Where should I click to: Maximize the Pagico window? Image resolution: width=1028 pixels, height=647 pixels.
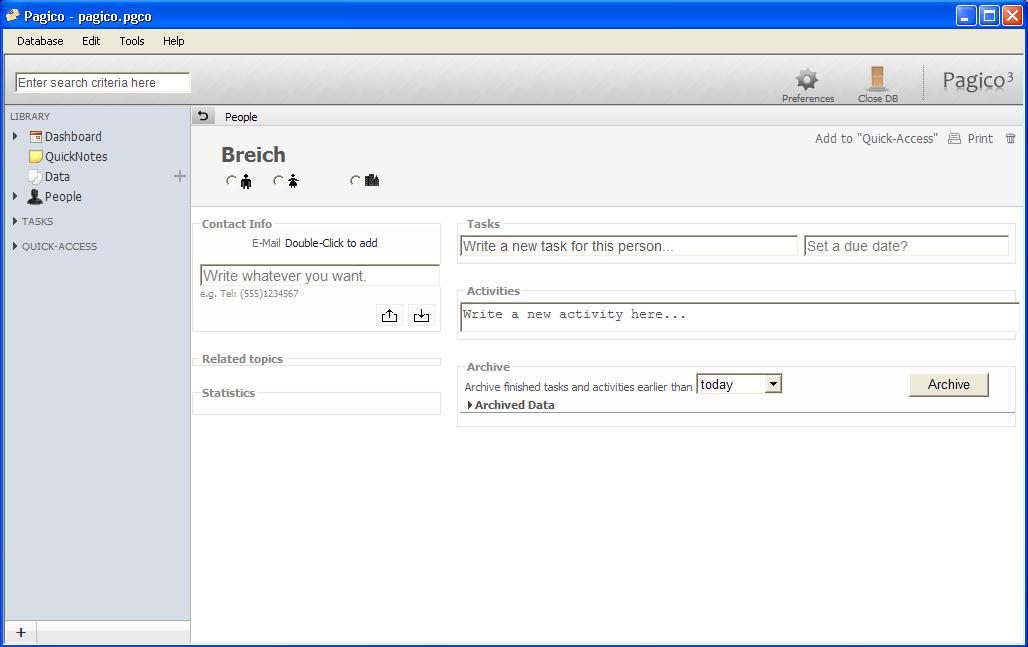pyautogui.click(x=989, y=15)
